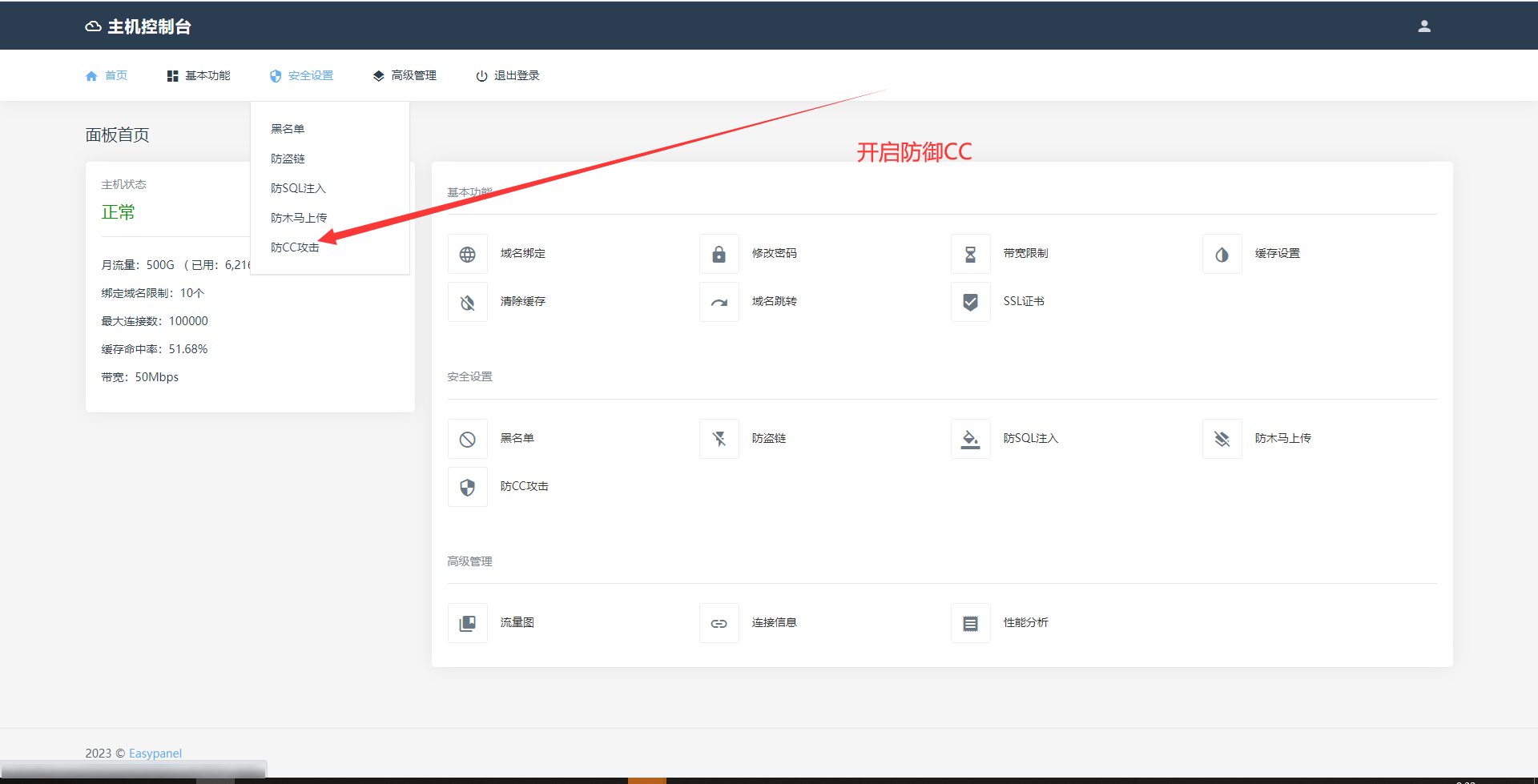Open the SSL证书 shield-check icon
Image resolution: width=1538 pixels, height=784 pixels.
(x=970, y=303)
